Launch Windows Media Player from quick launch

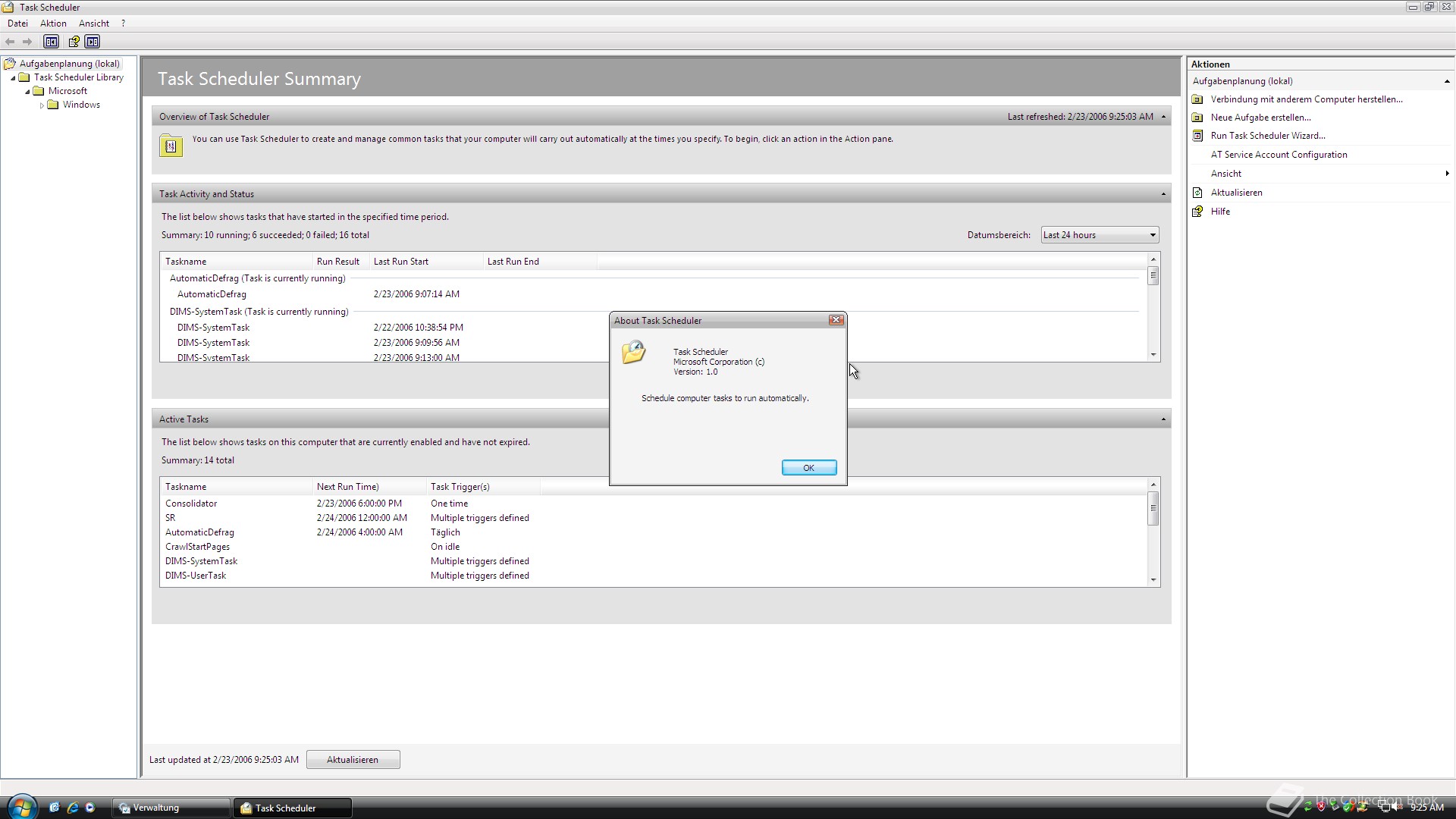coord(90,808)
